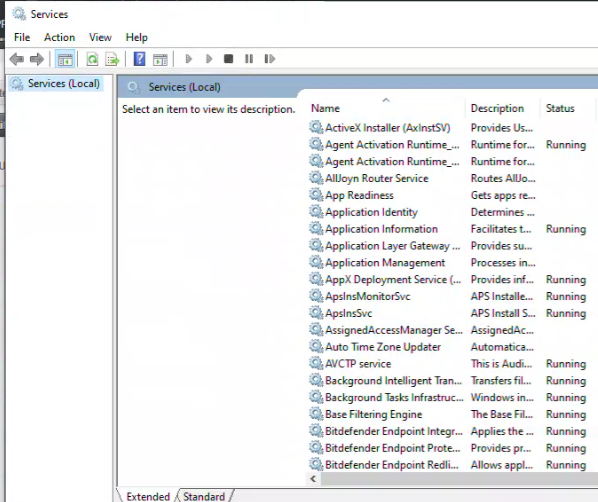This screenshot has height=502, width=598.
Task: Select Bitdefender Endpoint Redline service
Action: click(392, 465)
